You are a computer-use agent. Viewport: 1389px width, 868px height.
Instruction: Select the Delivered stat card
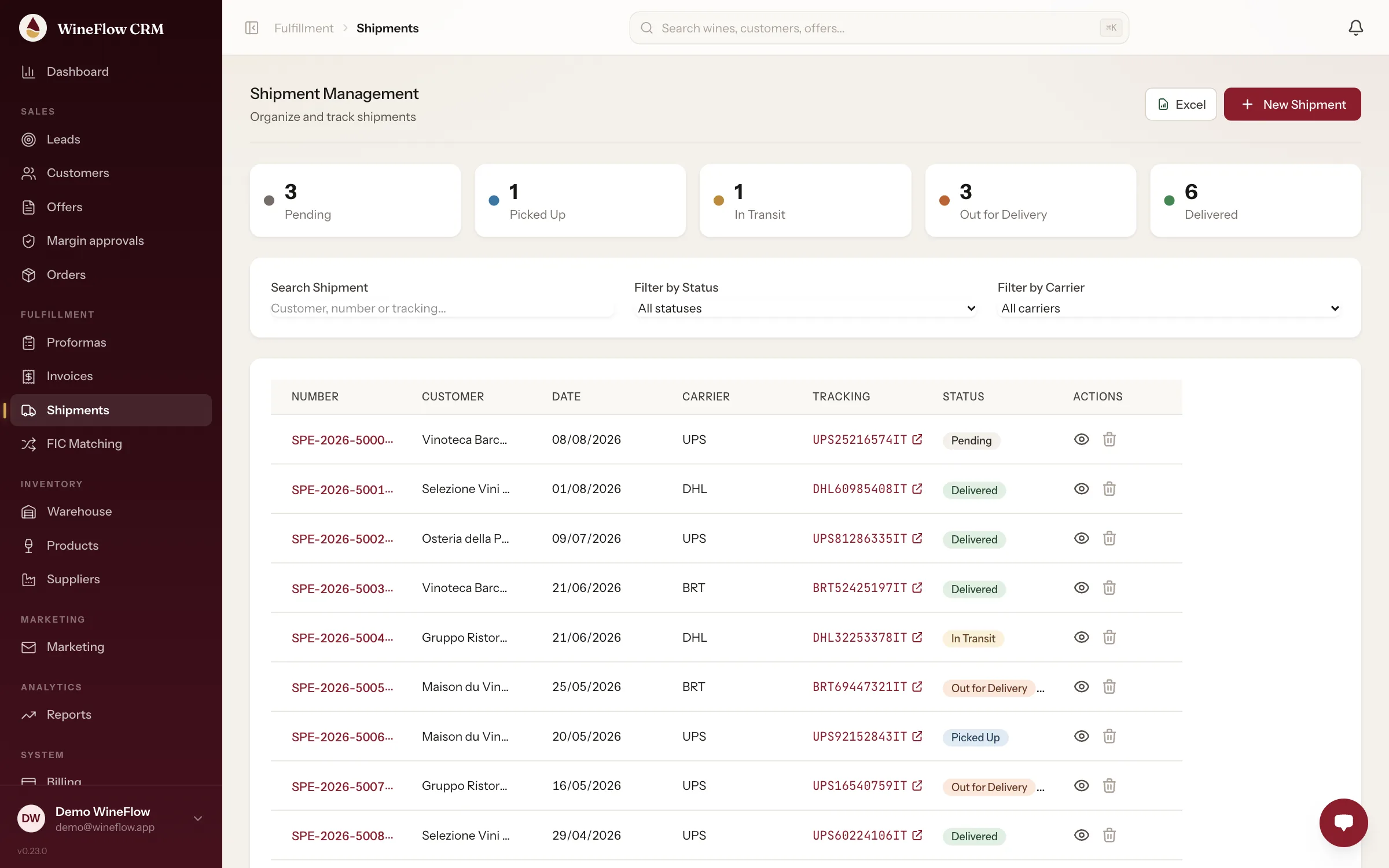pyautogui.click(x=1255, y=200)
